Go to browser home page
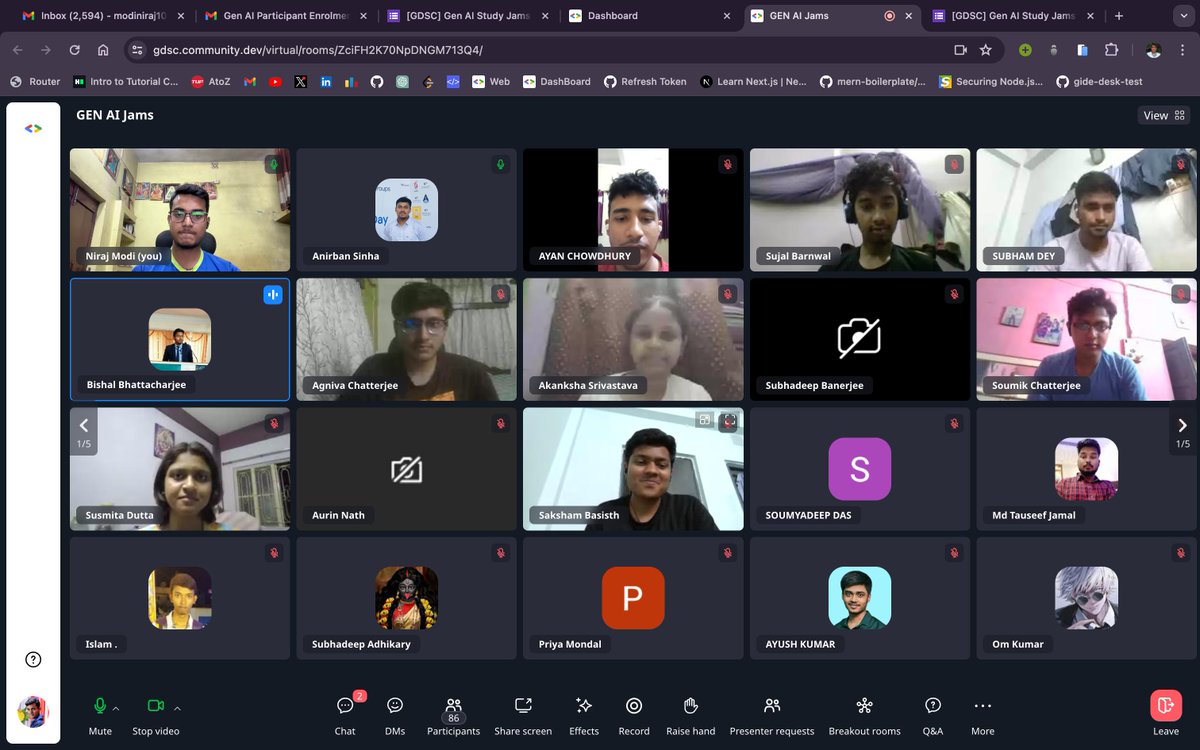This screenshot has height=750, width=1200. point(103,50)
